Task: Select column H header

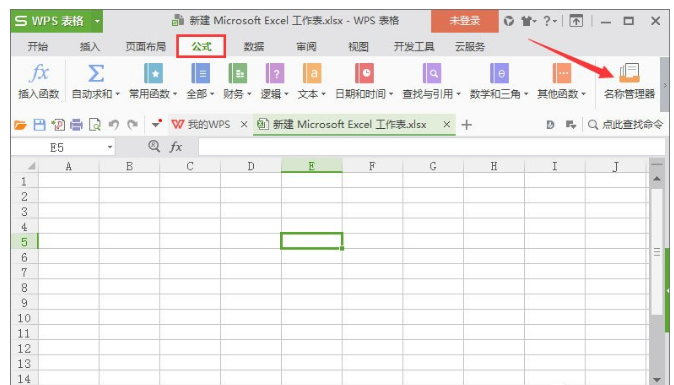Action: [x=494, y=166]
